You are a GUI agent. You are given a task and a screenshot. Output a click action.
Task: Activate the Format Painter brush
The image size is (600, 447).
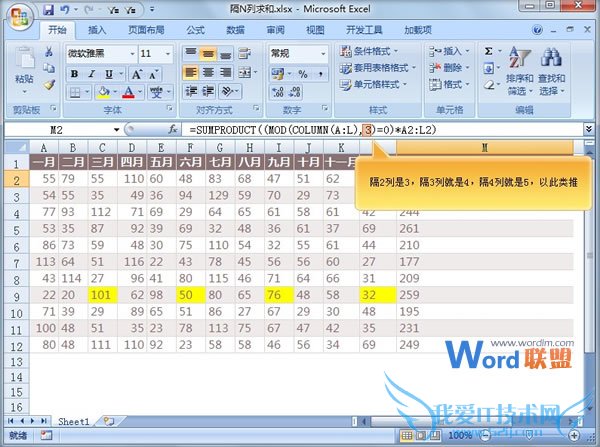[x=49, y=85]
